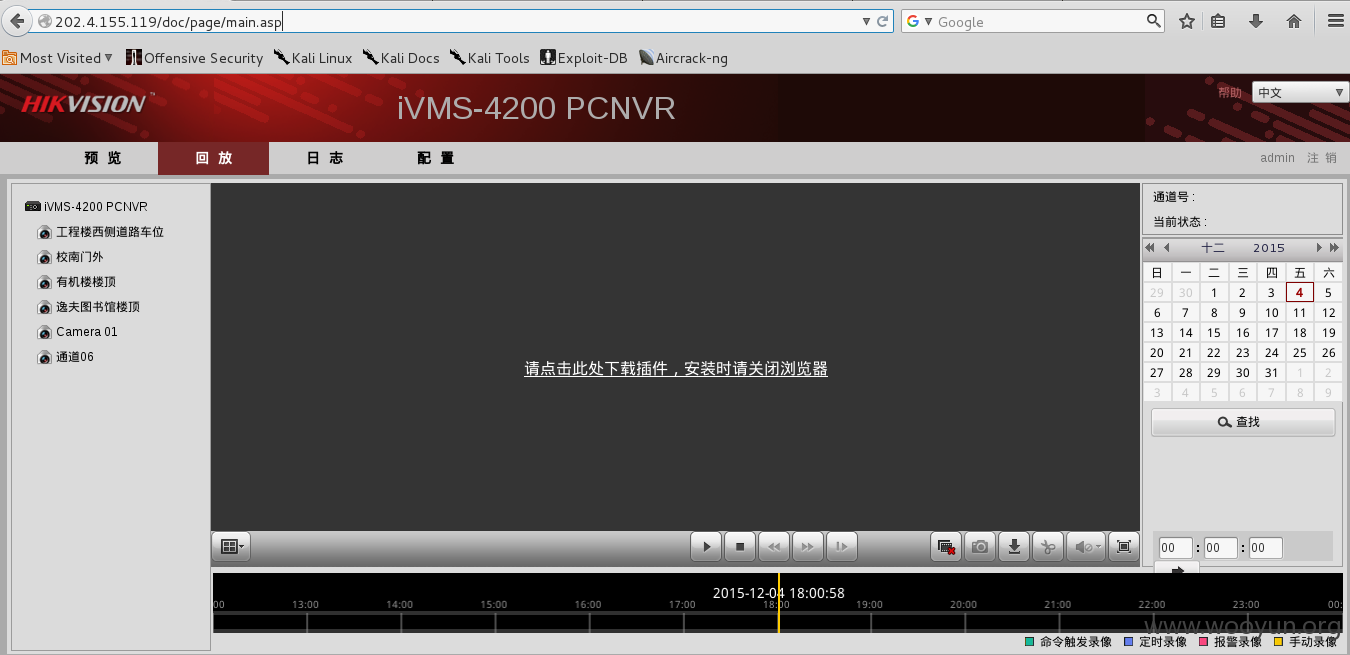This screenshot has height=655, width=1350.
Task: Switch to the 预览 tab
Action: click(103, 158)
